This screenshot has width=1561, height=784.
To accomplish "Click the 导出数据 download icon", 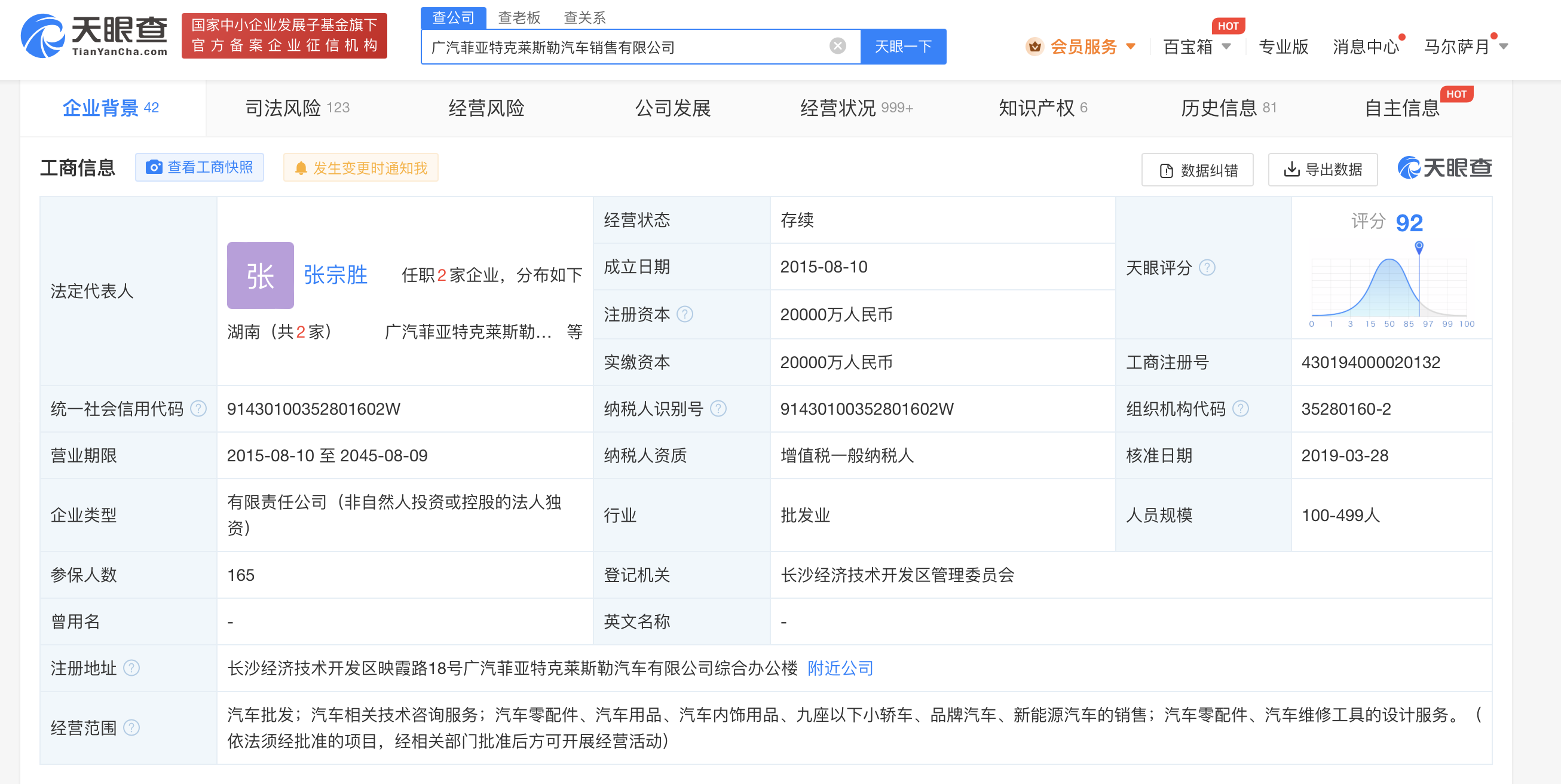I will coord(1291,170).
